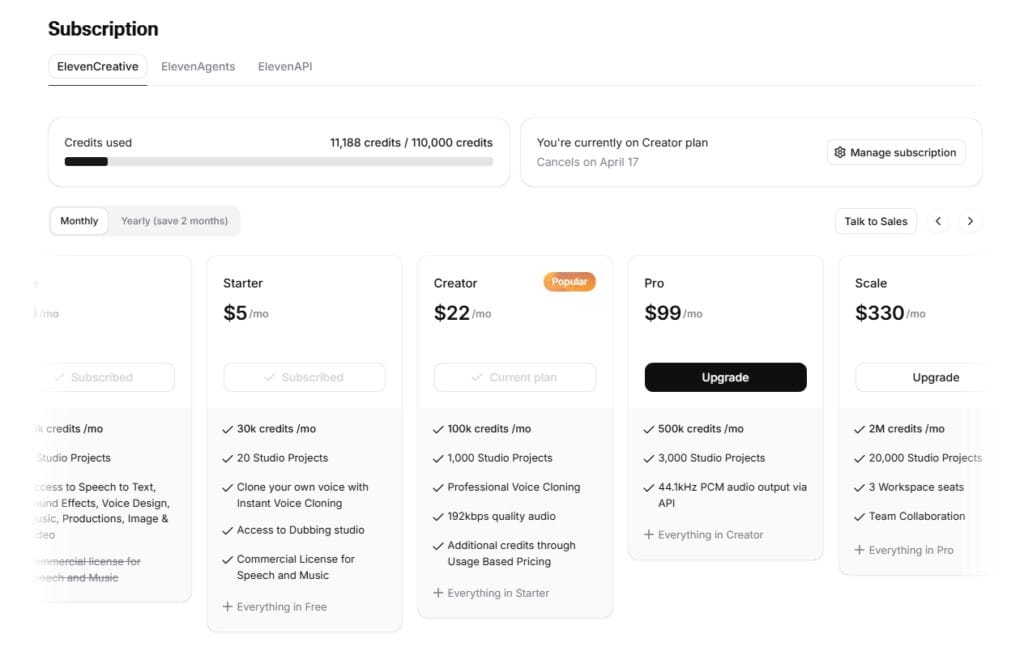Upgrade to the Scale plan
Viewport: 1024px width, 651px height.
coord(935,377)
